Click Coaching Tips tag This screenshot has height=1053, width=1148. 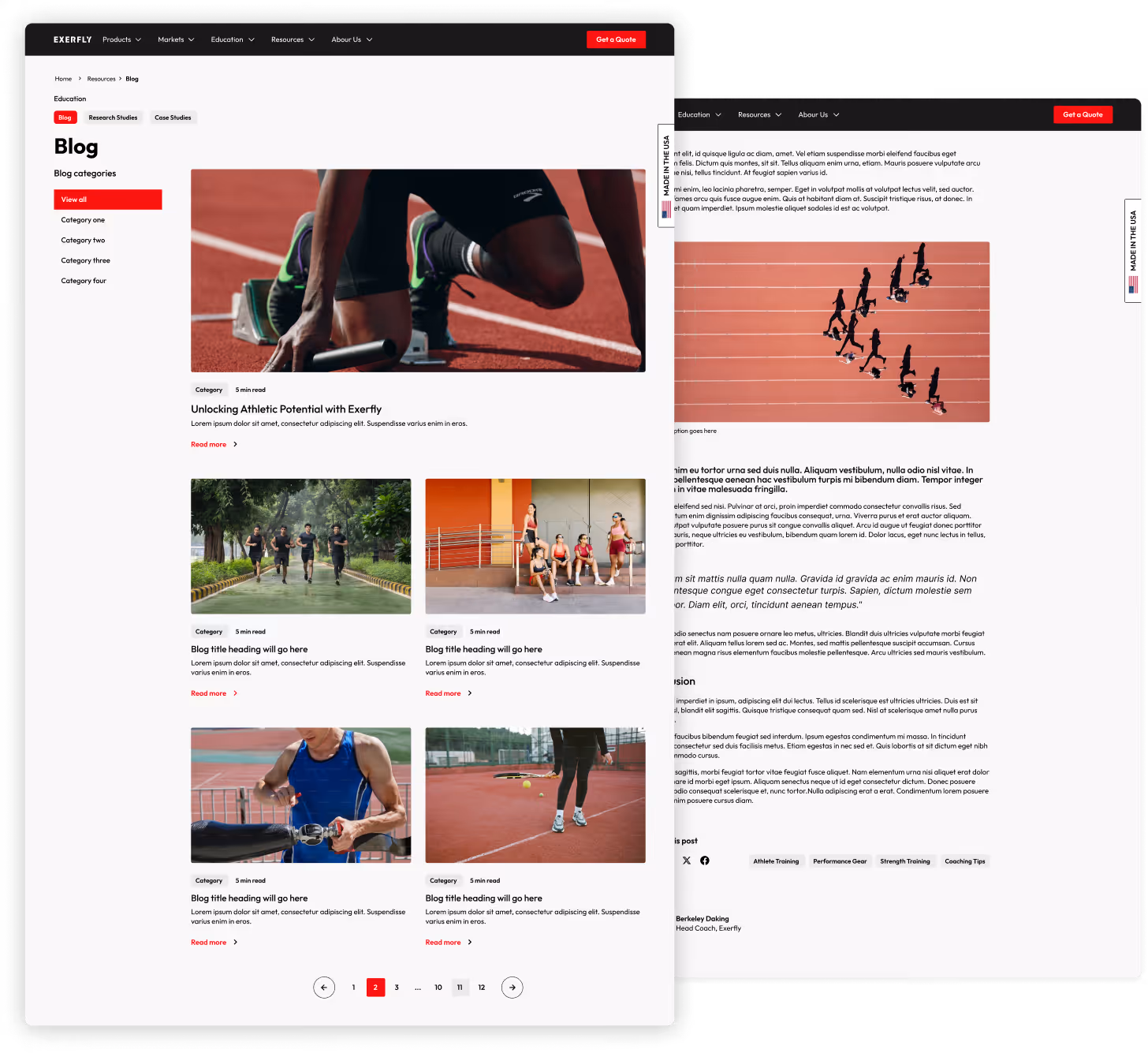click(965, 861)
